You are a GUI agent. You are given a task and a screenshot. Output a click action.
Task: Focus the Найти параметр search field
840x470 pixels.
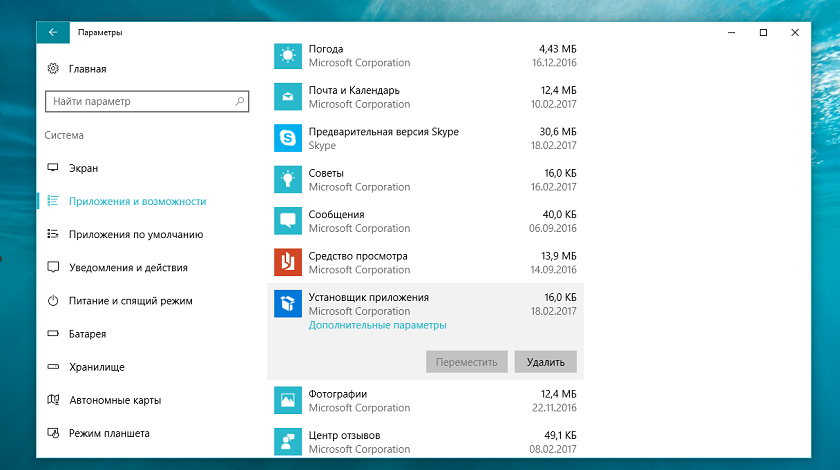[x=147, y=101]
